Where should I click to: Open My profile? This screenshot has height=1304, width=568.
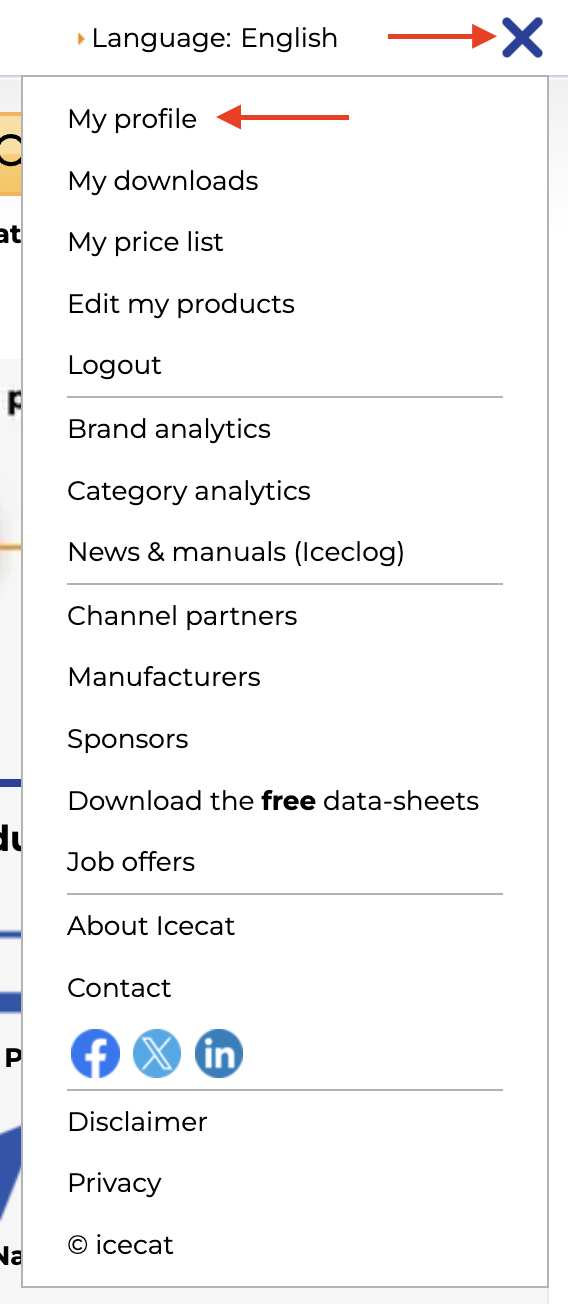click(x=132, y=119)
